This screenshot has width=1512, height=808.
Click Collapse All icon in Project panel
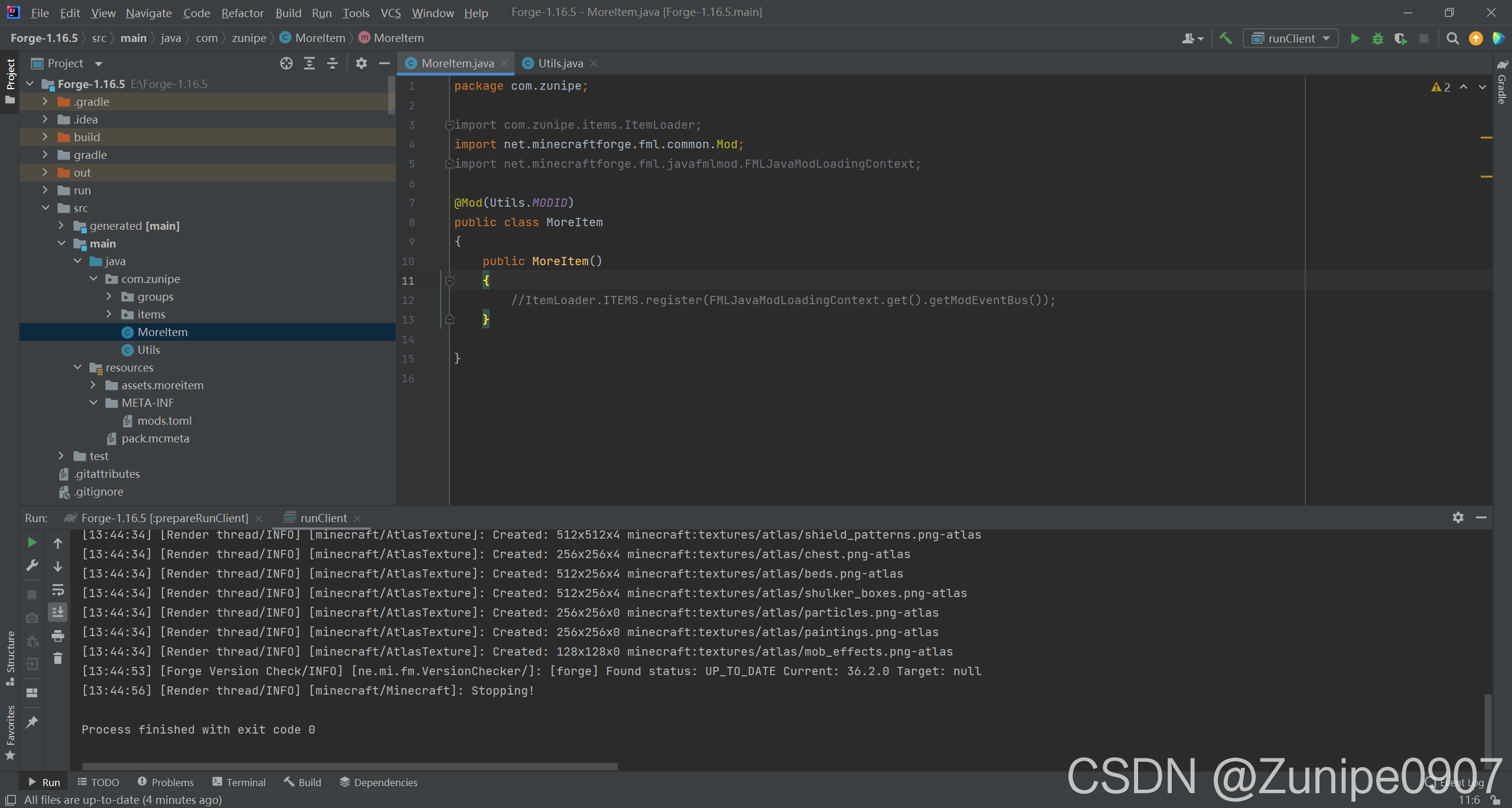tap(333, 63)
